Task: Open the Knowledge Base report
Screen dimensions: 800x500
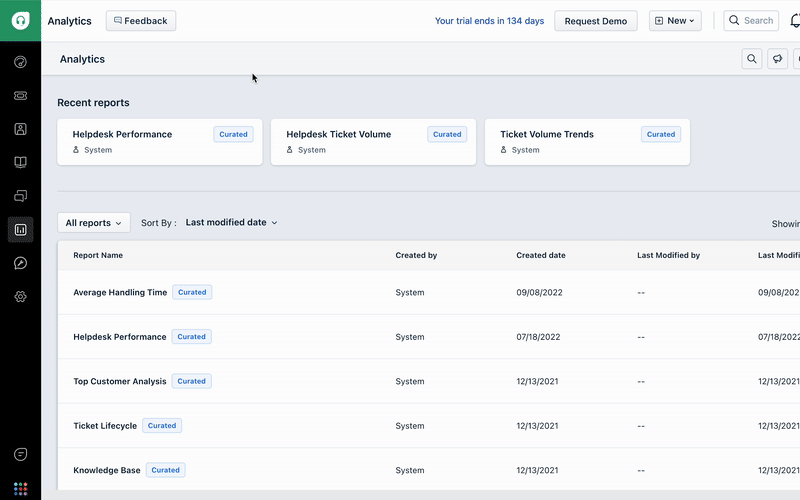Action: click(107, 470)
